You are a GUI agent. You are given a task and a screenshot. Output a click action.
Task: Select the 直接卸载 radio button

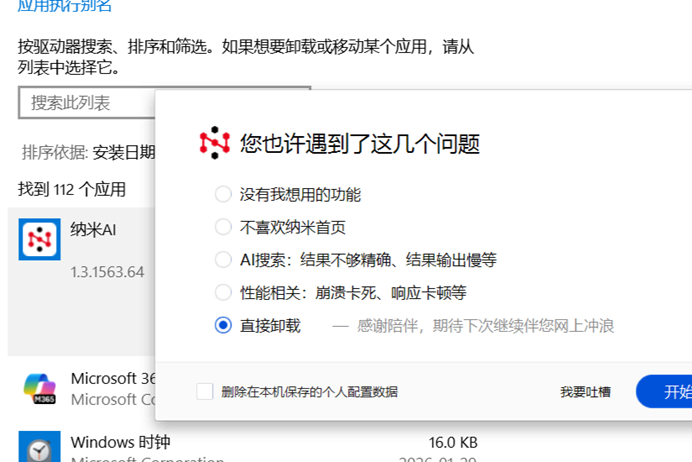coord(223,326)
